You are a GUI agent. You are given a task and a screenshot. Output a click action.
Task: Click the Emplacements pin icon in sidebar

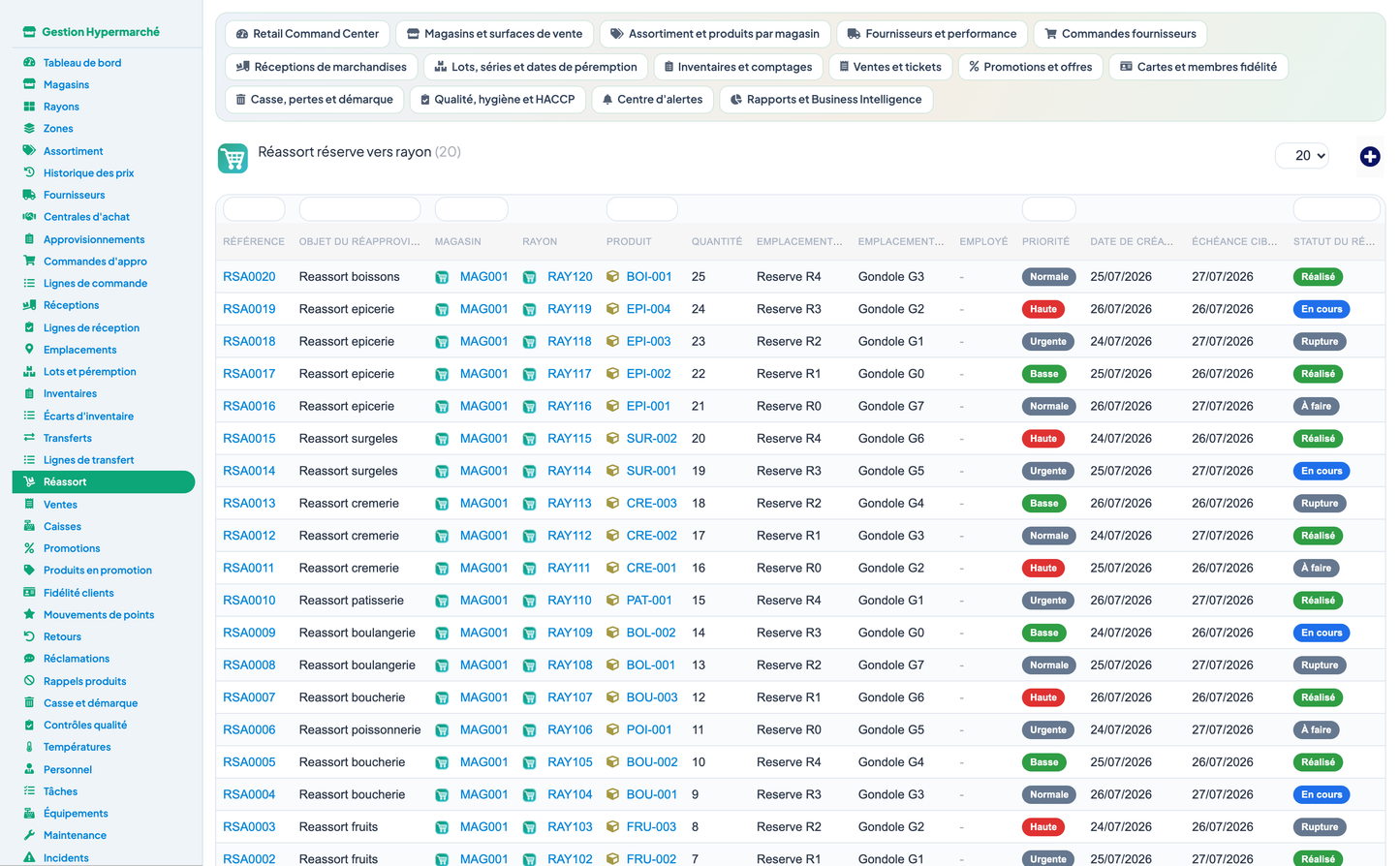[29, 350]
